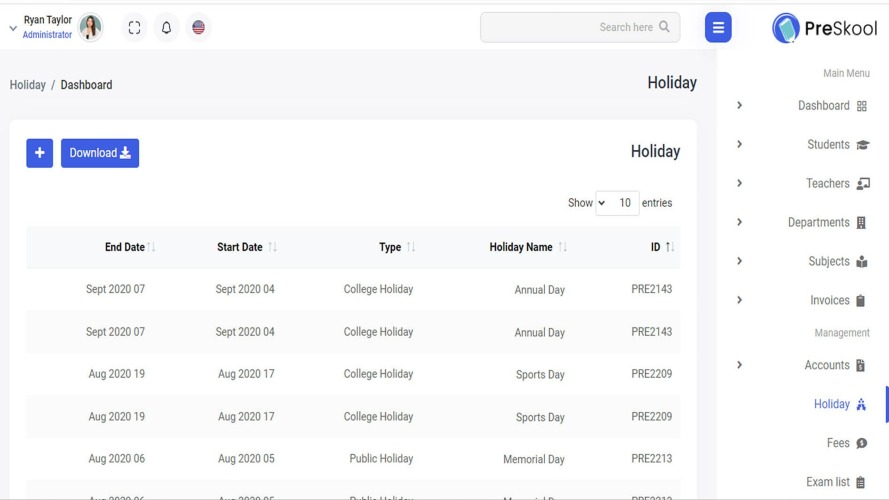
Task: Sort by the Holiday Name column arrows
Action: pos(562,247)
